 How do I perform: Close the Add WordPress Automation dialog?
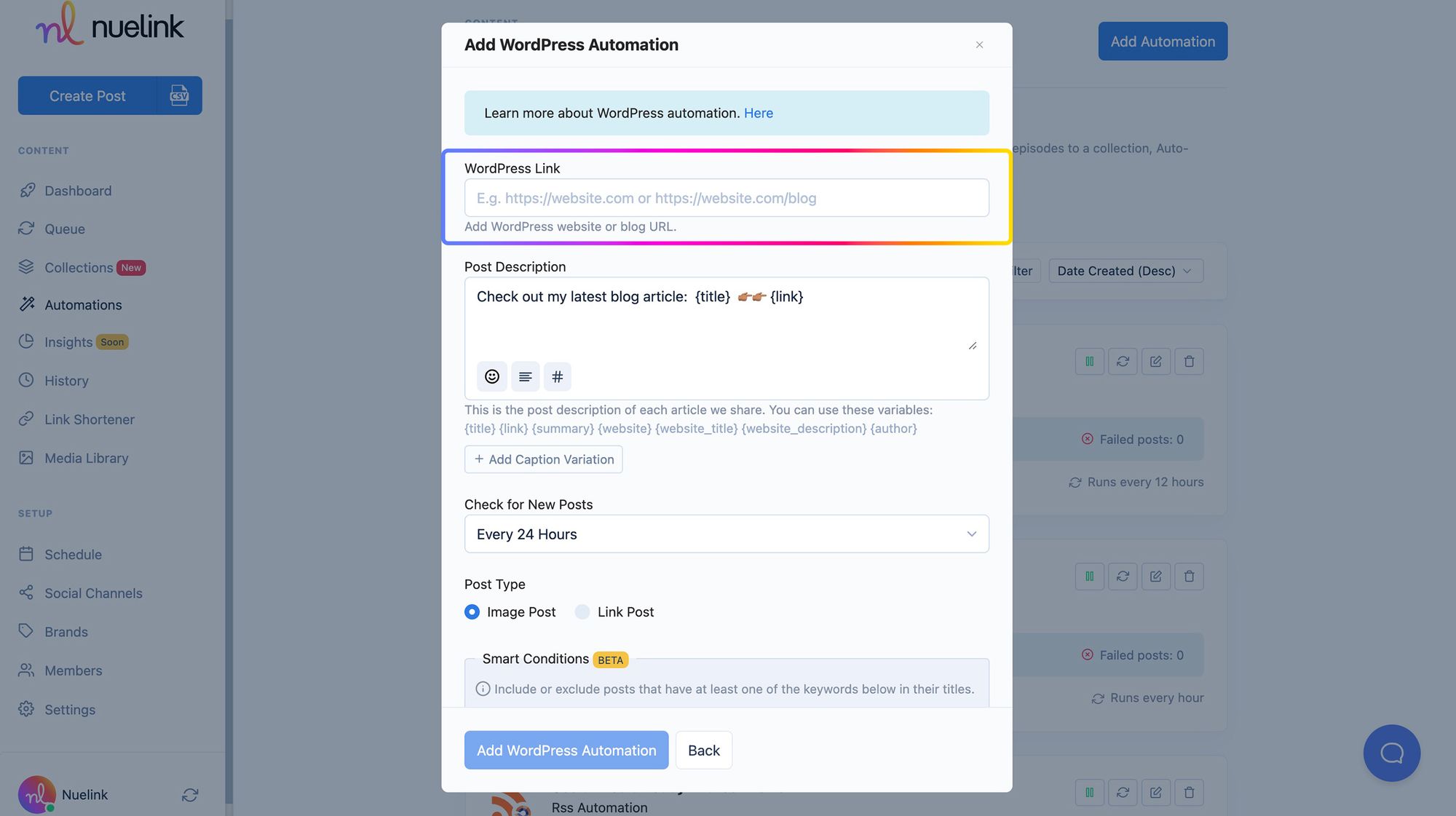(x=979, y=45)
